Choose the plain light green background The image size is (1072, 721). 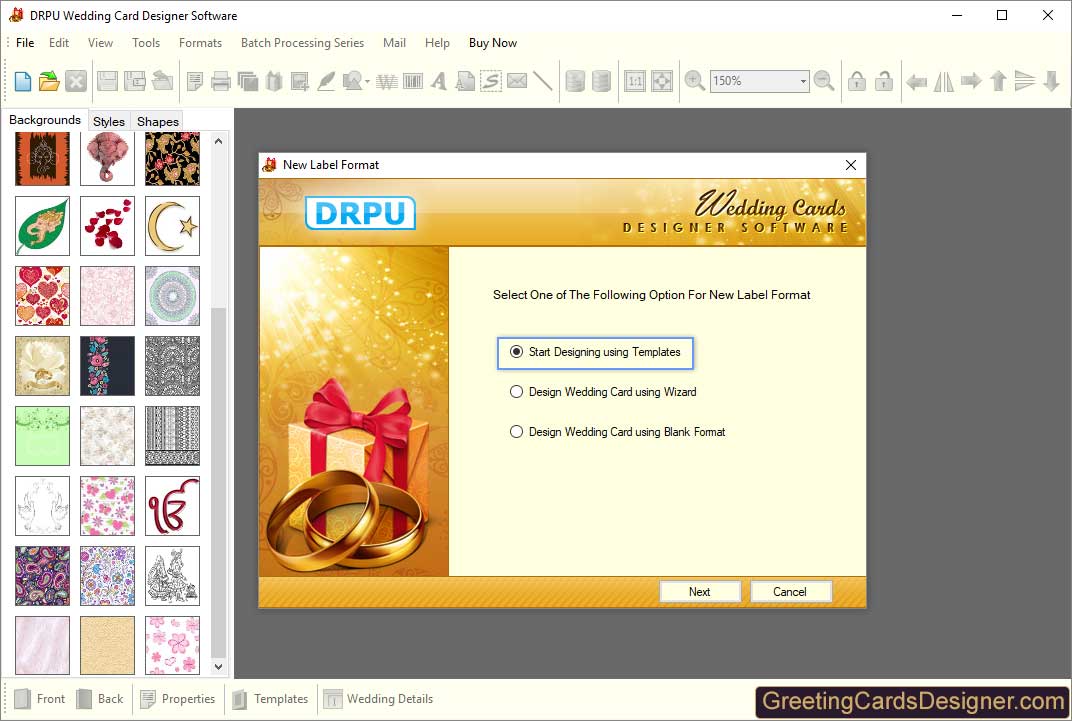[42, 436]
